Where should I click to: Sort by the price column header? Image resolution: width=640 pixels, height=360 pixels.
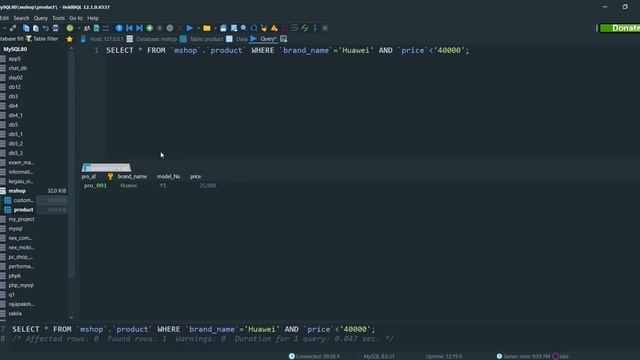click(196, 176)
